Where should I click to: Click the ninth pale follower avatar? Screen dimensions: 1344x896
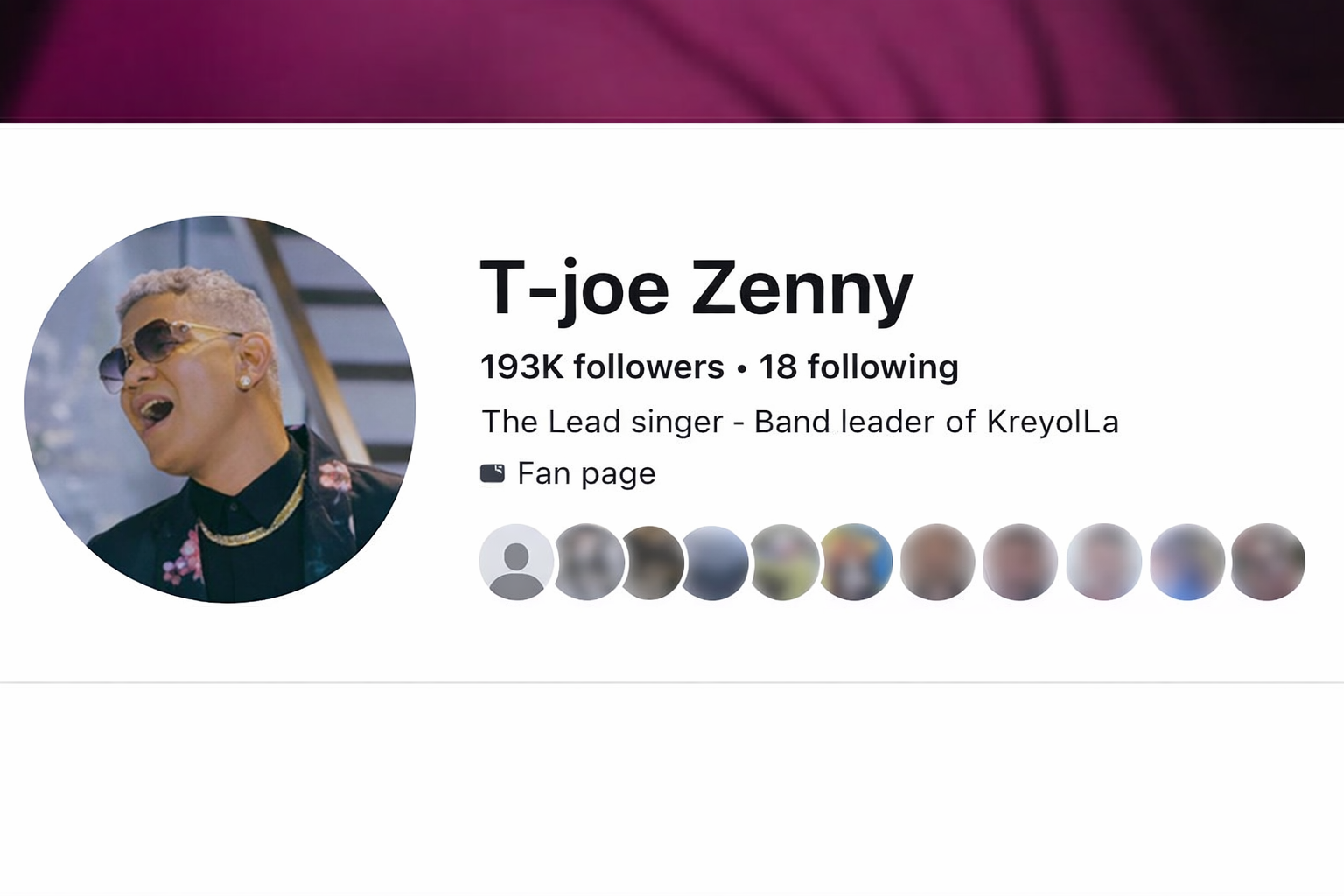pos(1103,562)
